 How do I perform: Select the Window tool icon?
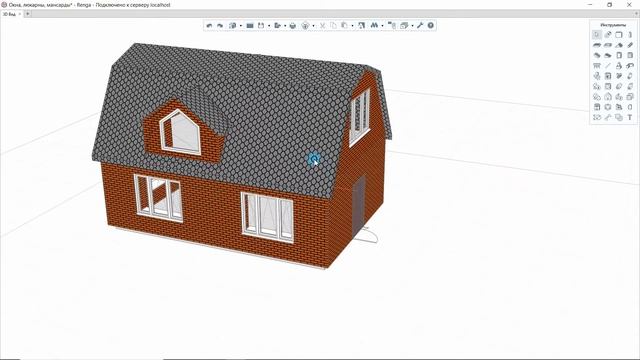(x=630, y=55)
